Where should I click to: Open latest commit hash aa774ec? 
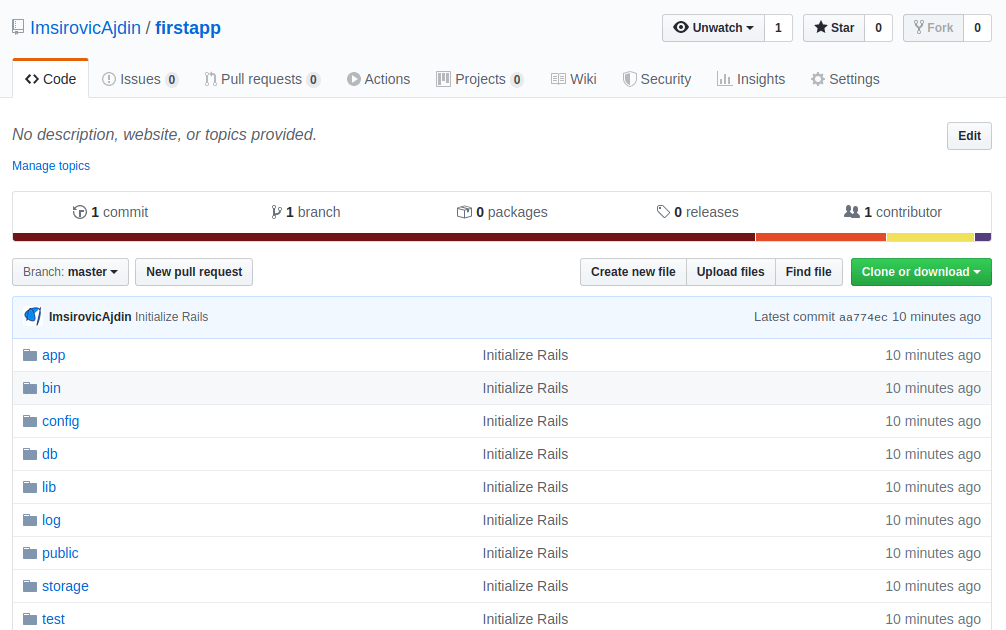point(863,317)
